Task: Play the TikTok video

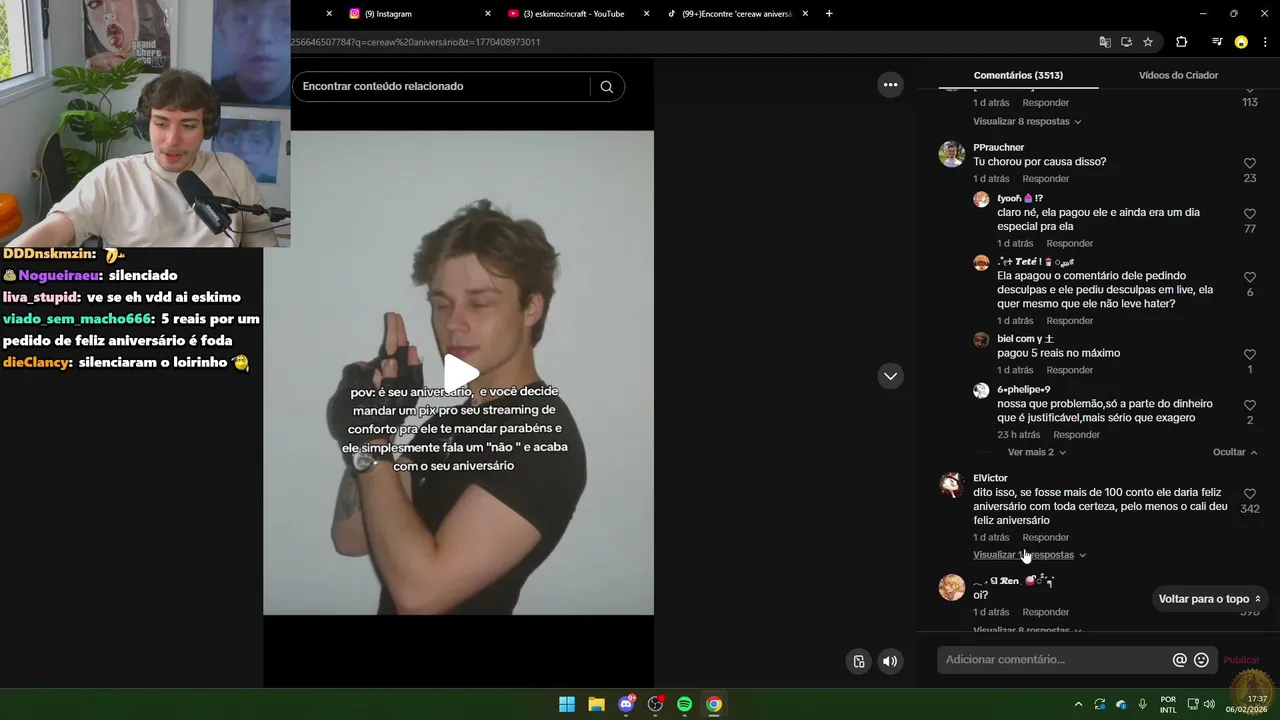Action: (459, 373)
